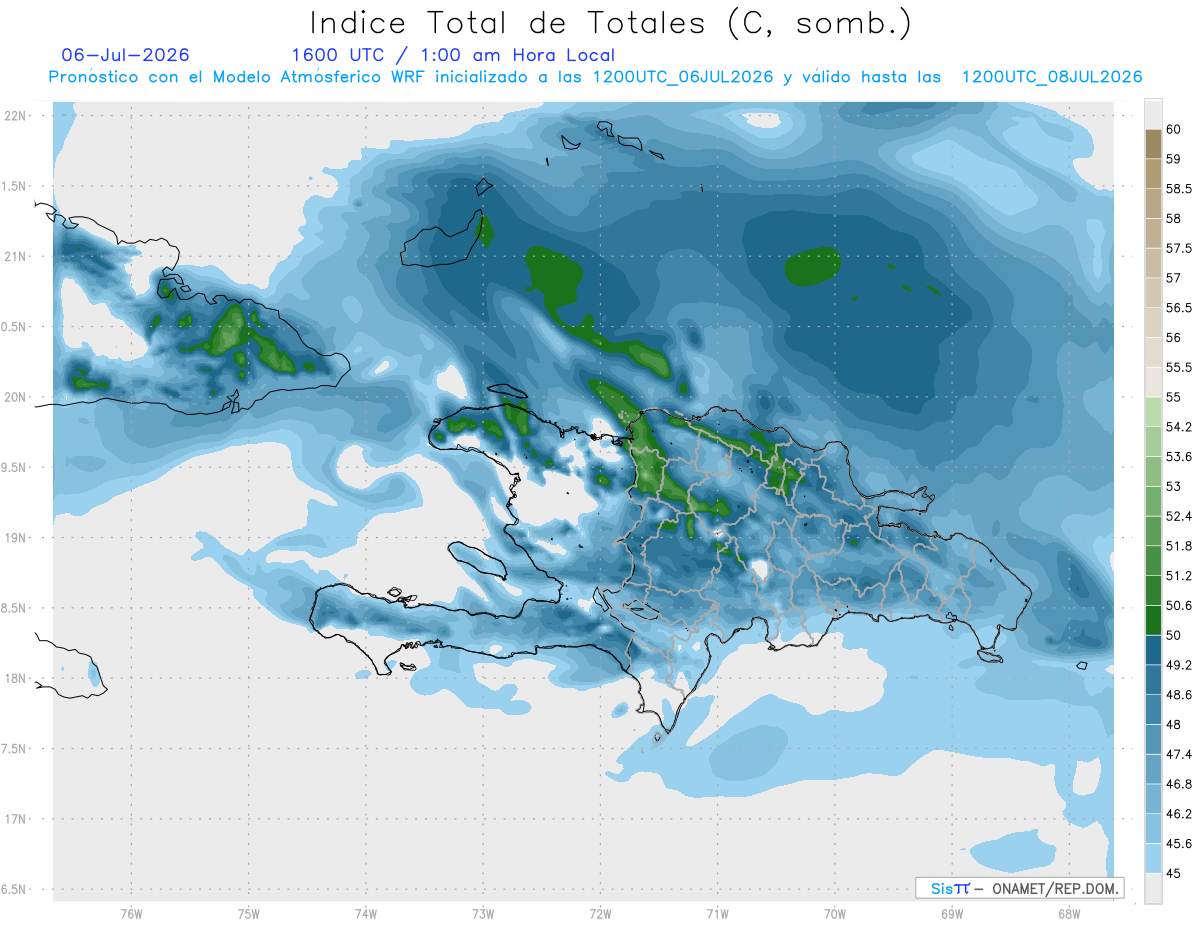This screenshot has height=927, width=1200.
Task: Click the longitude label '69W'
Action: 952,913
